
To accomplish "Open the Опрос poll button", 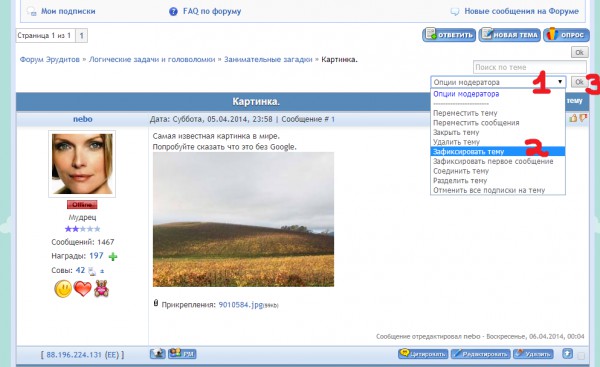I will click(566, 35).
